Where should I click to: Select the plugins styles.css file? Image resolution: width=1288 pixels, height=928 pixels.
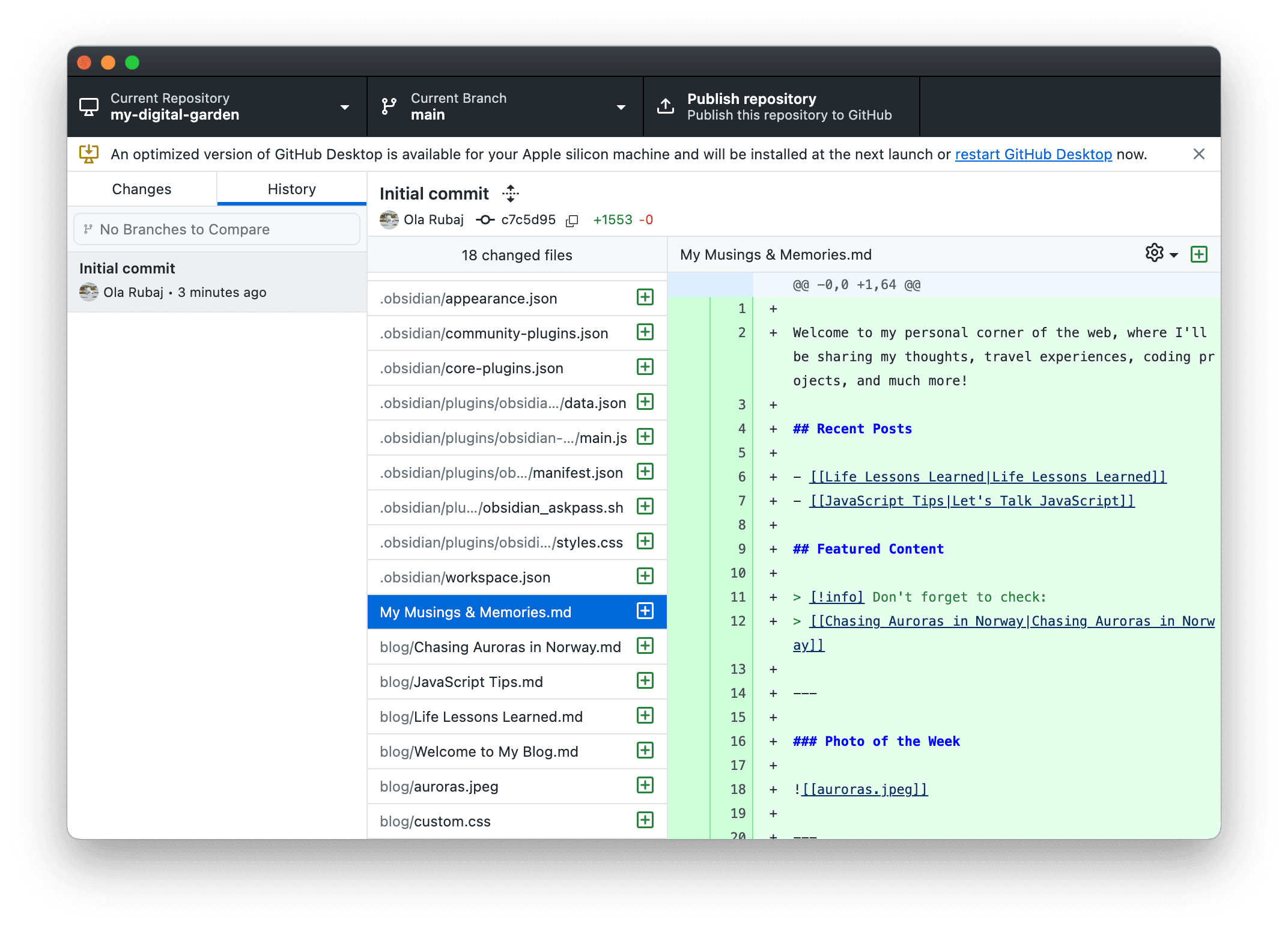coord(517,543)
